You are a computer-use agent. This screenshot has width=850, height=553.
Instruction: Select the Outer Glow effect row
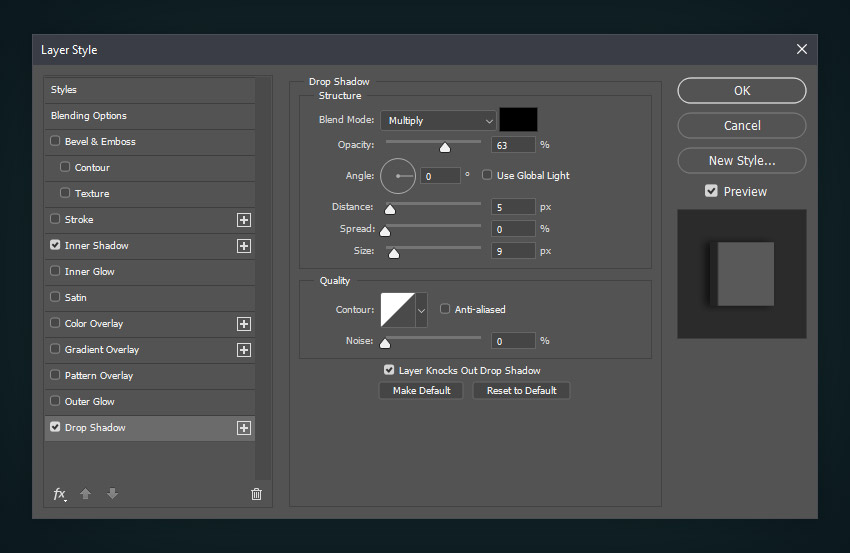[x=150, y=402]
